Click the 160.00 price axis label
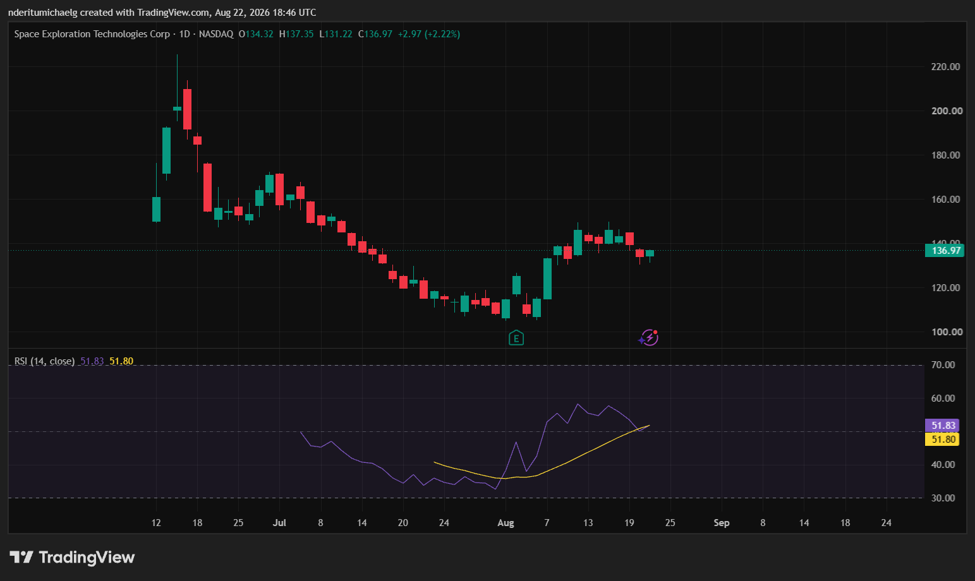Viewport: 975px width, 581px height. click(945, 199)
